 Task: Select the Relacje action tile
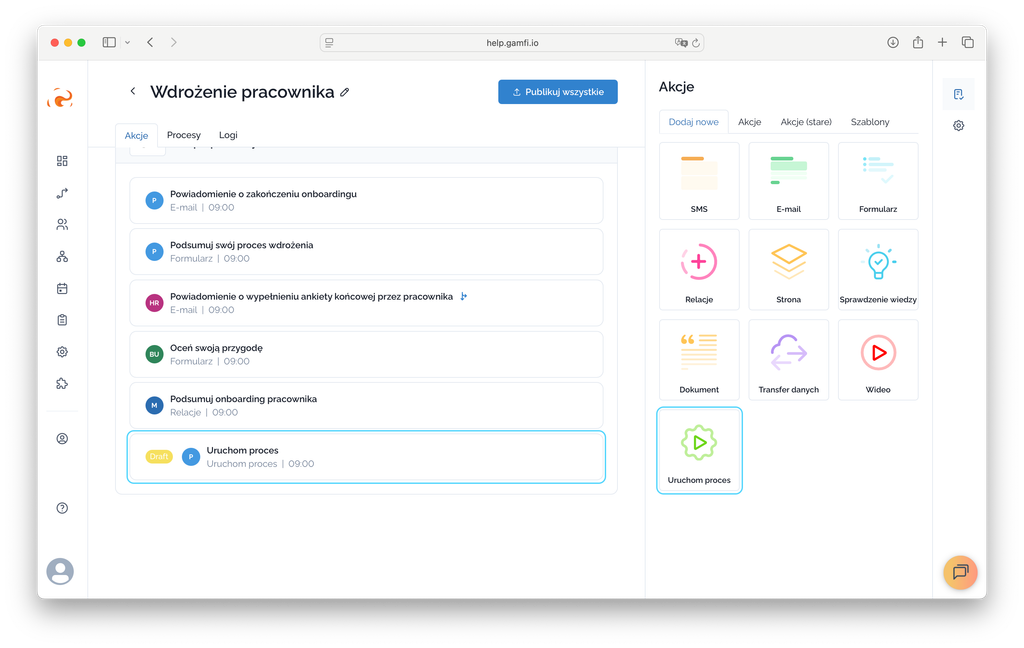pyautogui.click(x=699, y=270)
